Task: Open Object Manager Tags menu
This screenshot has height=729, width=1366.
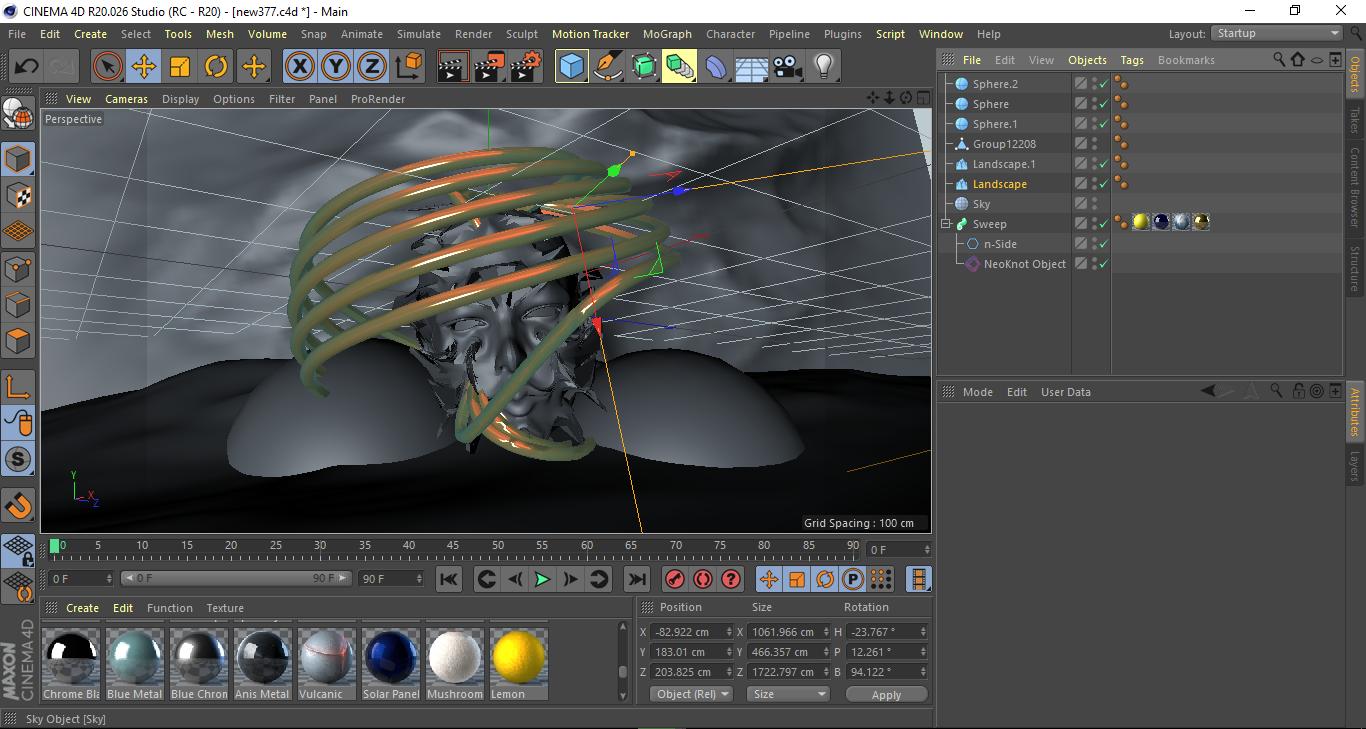Action: coord(1132,60)
